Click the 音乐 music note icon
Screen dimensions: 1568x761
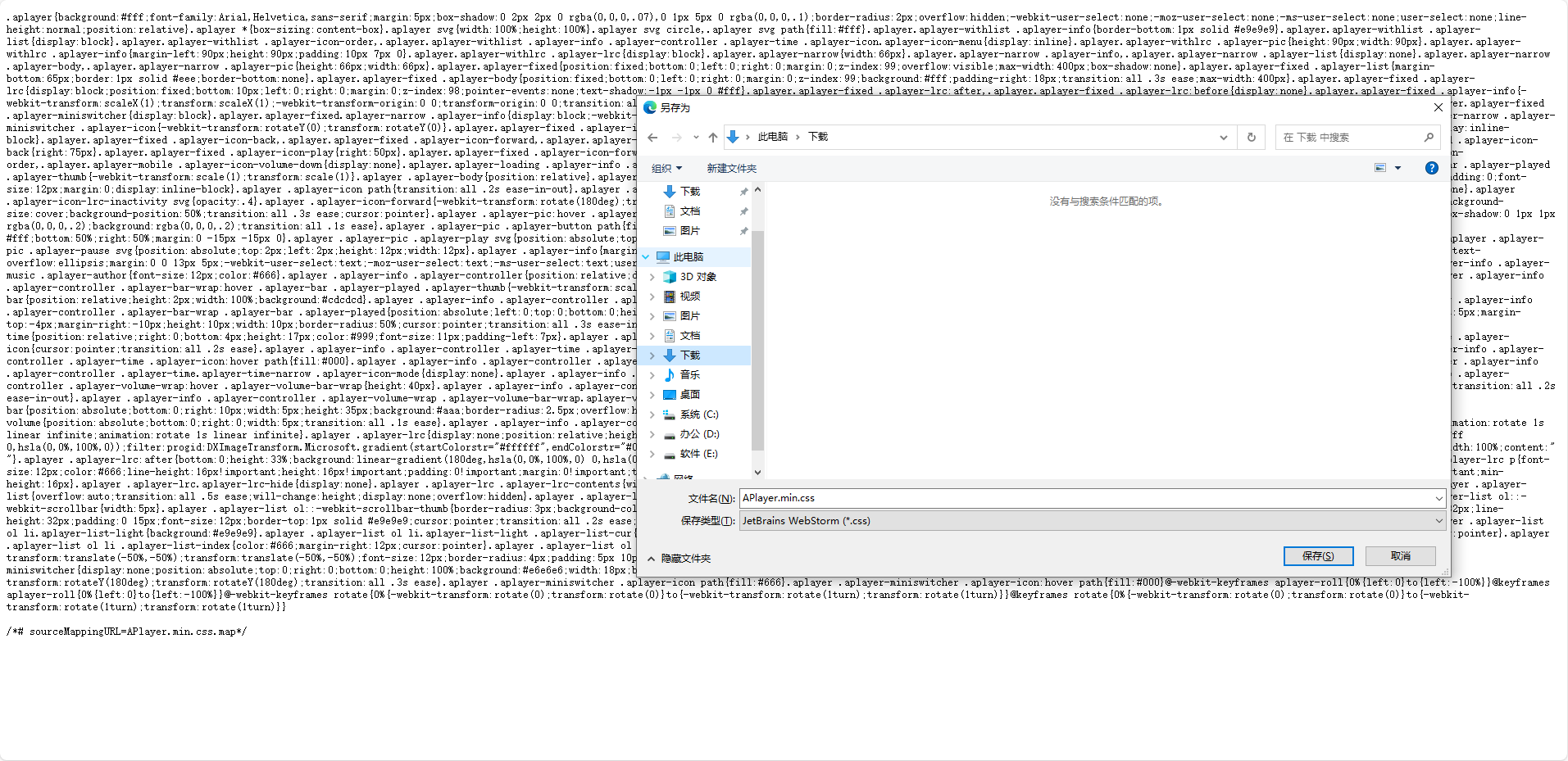click(670, 375)
